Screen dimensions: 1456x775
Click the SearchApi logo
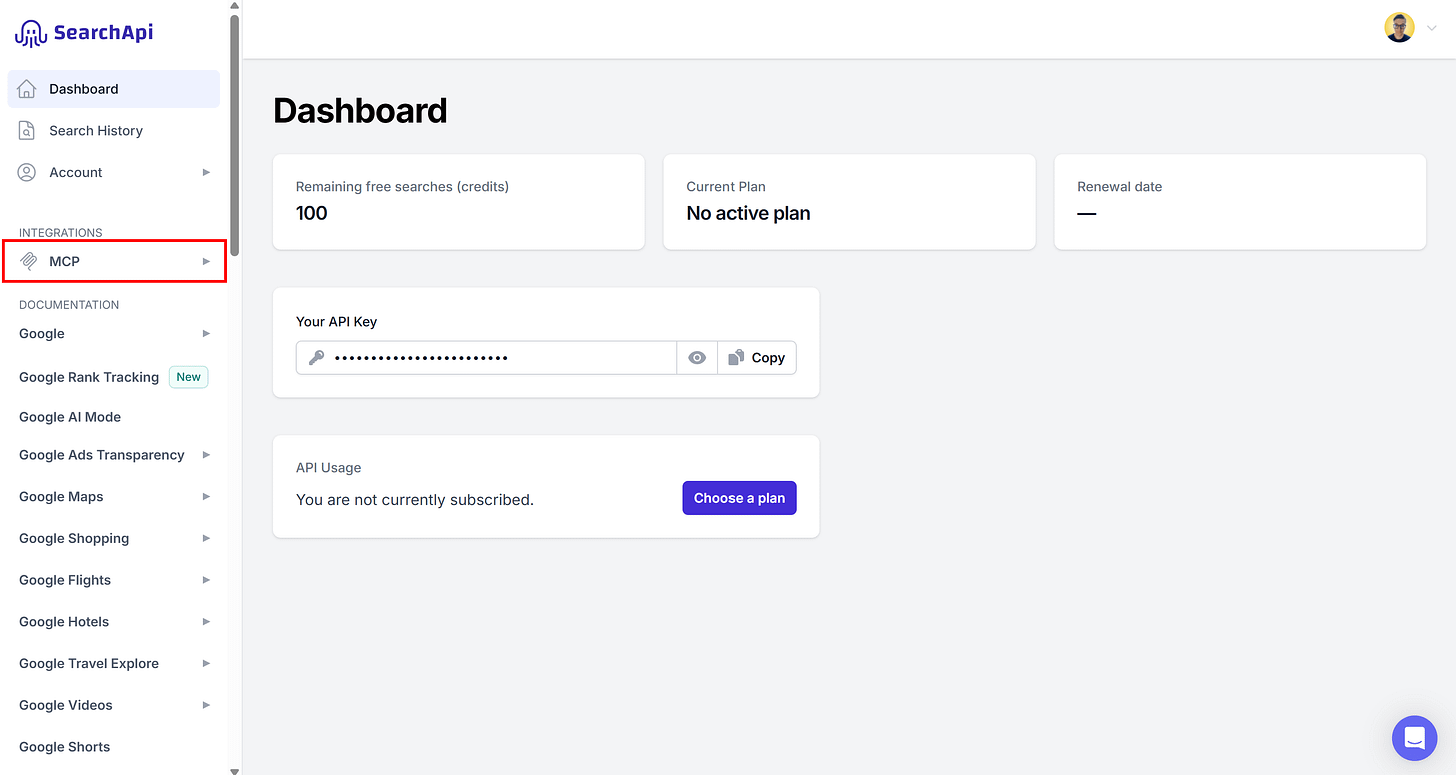84,33
